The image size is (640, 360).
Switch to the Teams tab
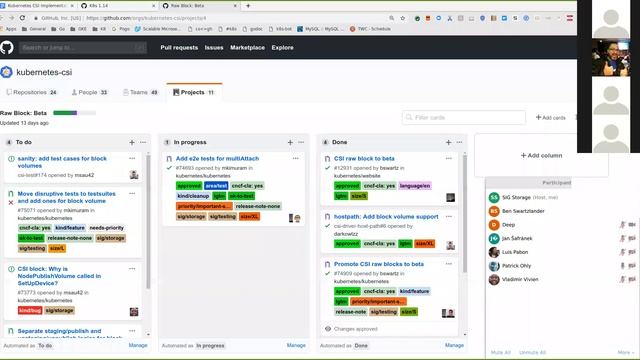140,92
